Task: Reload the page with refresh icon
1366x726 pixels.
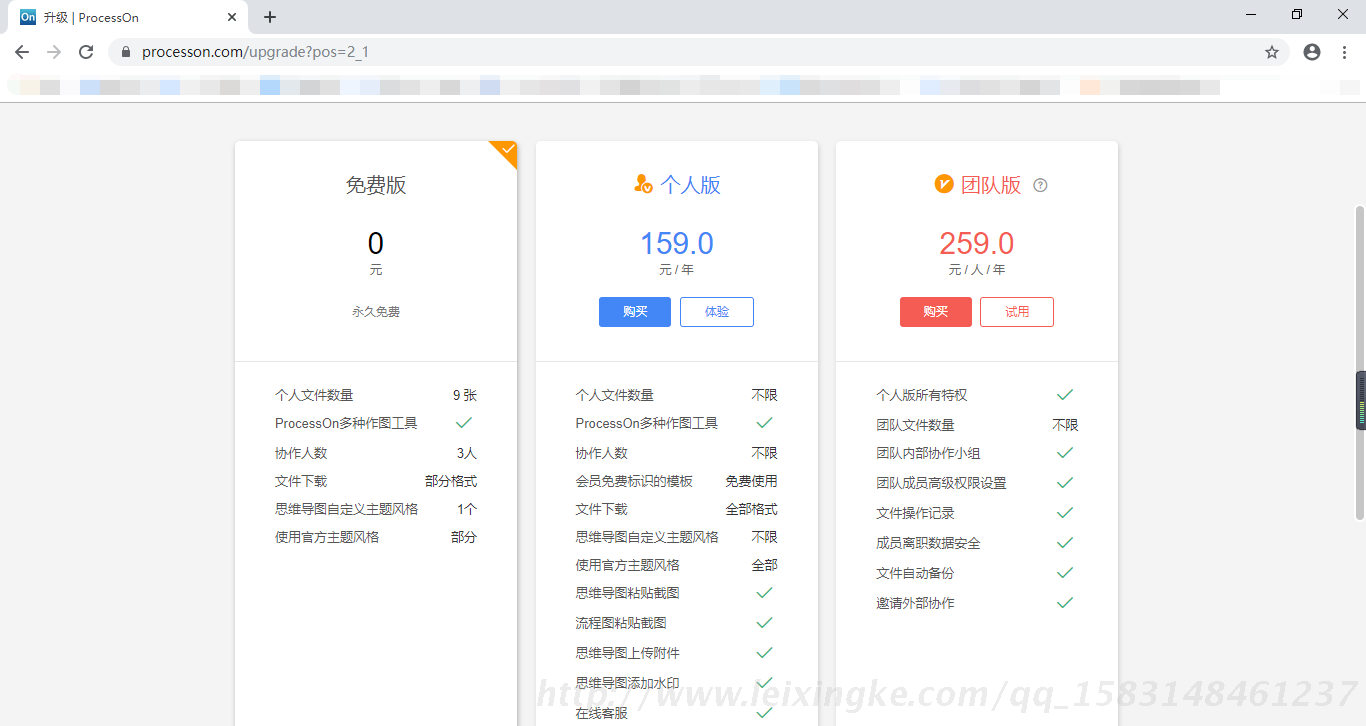Action: pos(86,52)
